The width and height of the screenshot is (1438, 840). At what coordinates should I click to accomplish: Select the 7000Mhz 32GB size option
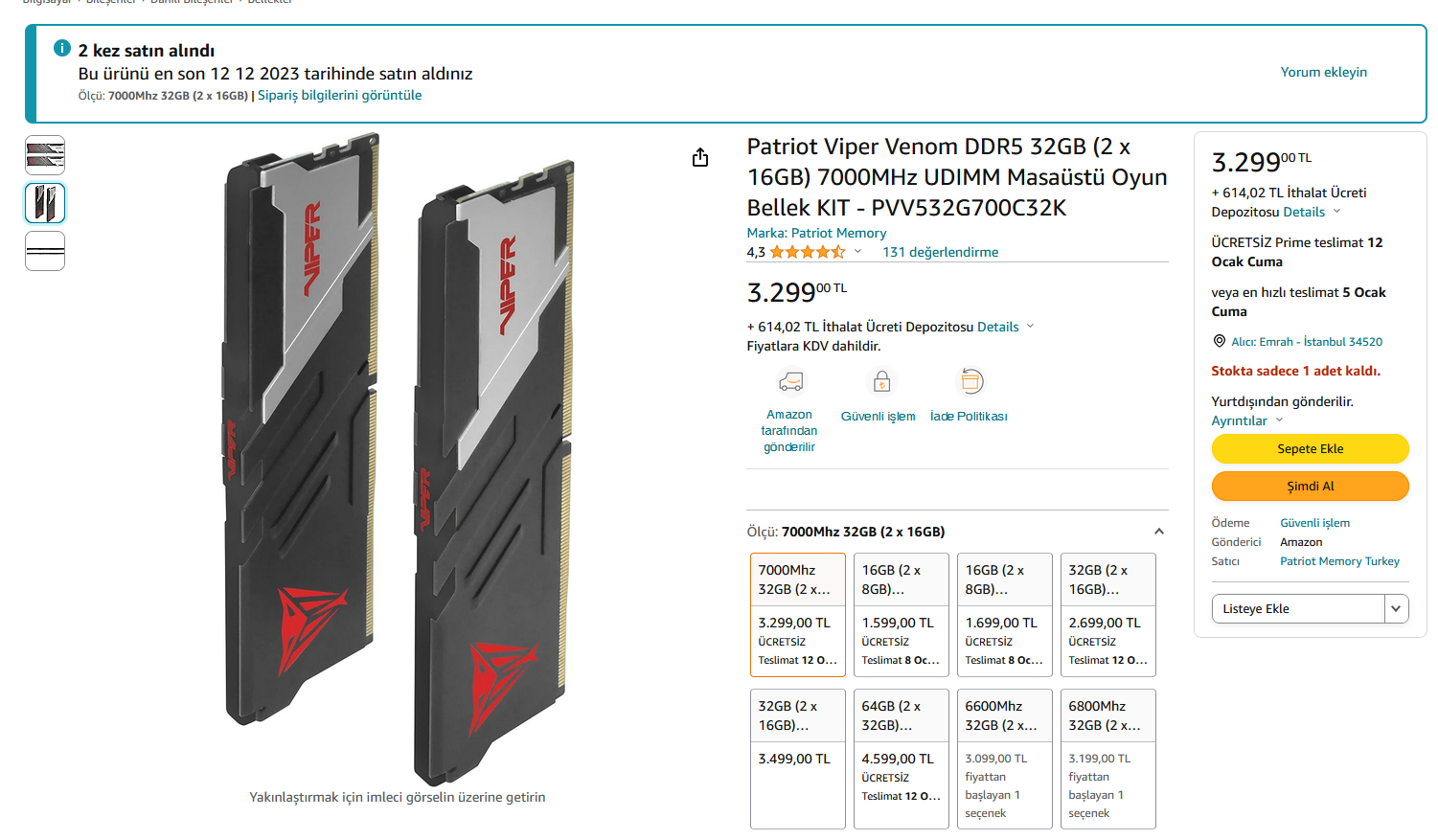798,615
